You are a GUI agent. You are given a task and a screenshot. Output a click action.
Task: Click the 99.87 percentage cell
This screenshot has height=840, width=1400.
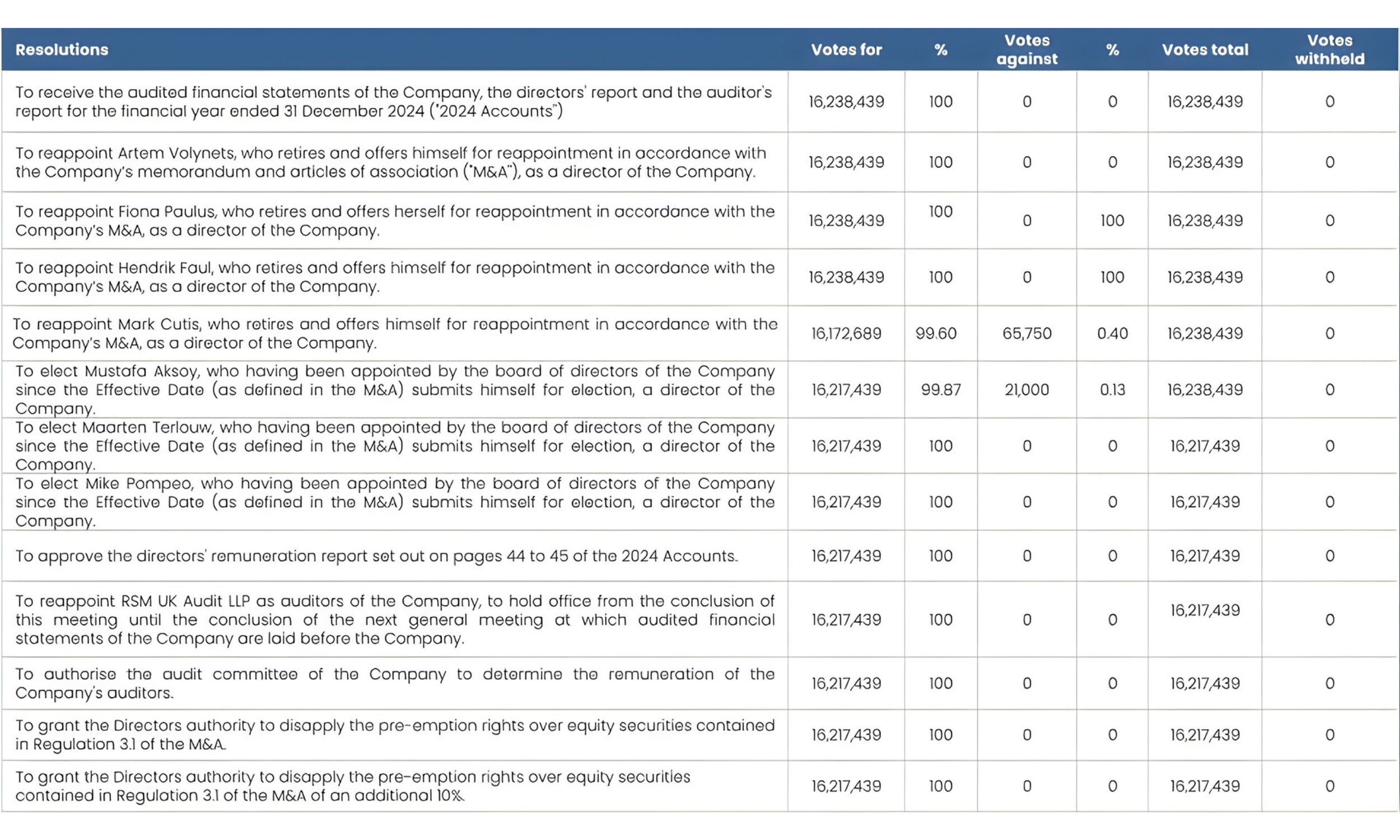tap(940, 390)
